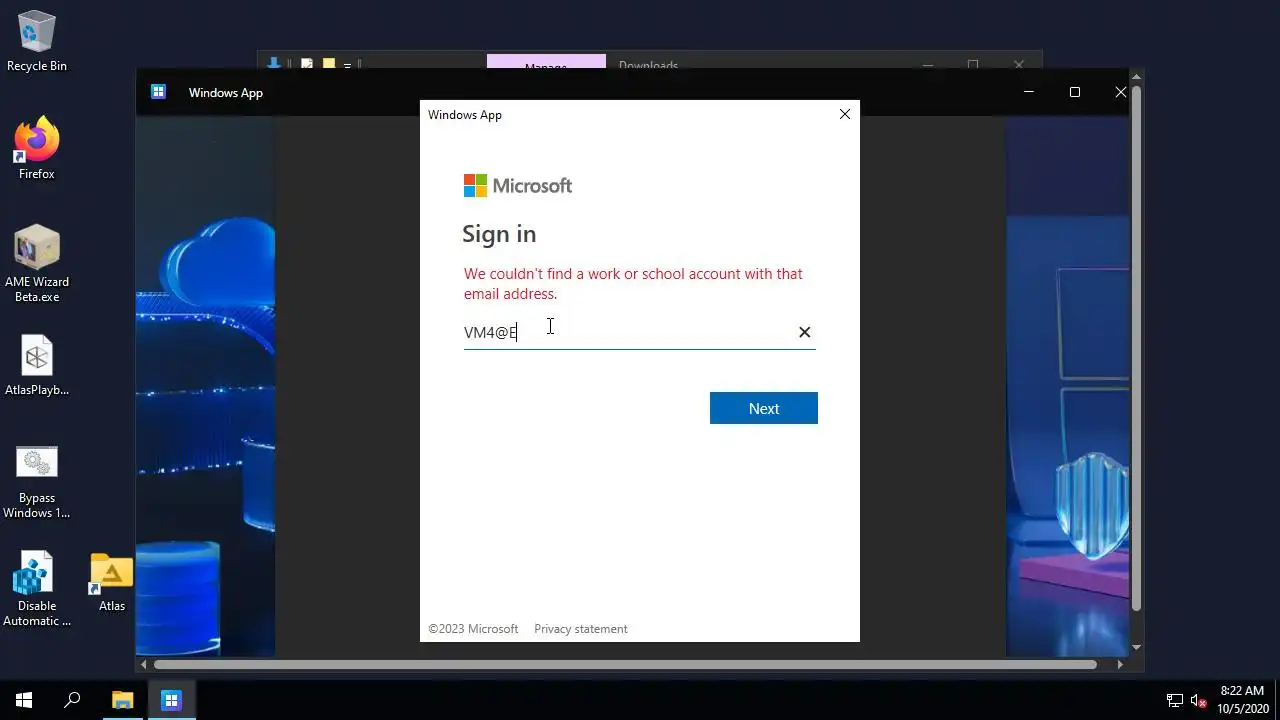1280x720 pixels.
Task: Select the Firefox desktop shortcut
Action: [37, 147]
